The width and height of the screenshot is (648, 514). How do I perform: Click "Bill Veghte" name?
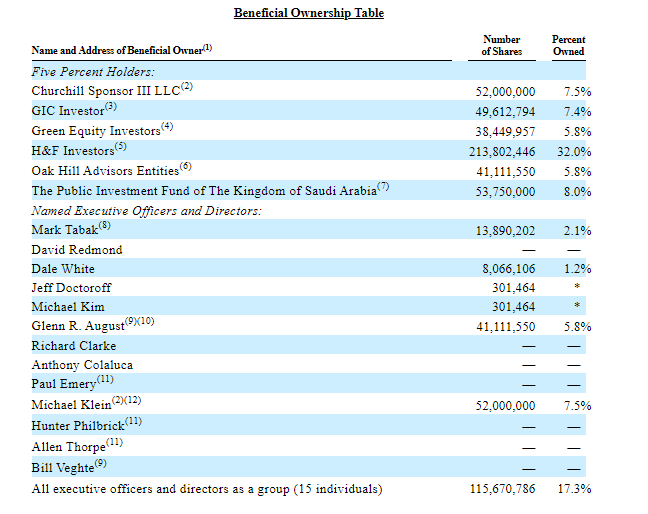[x=63, y=468]
